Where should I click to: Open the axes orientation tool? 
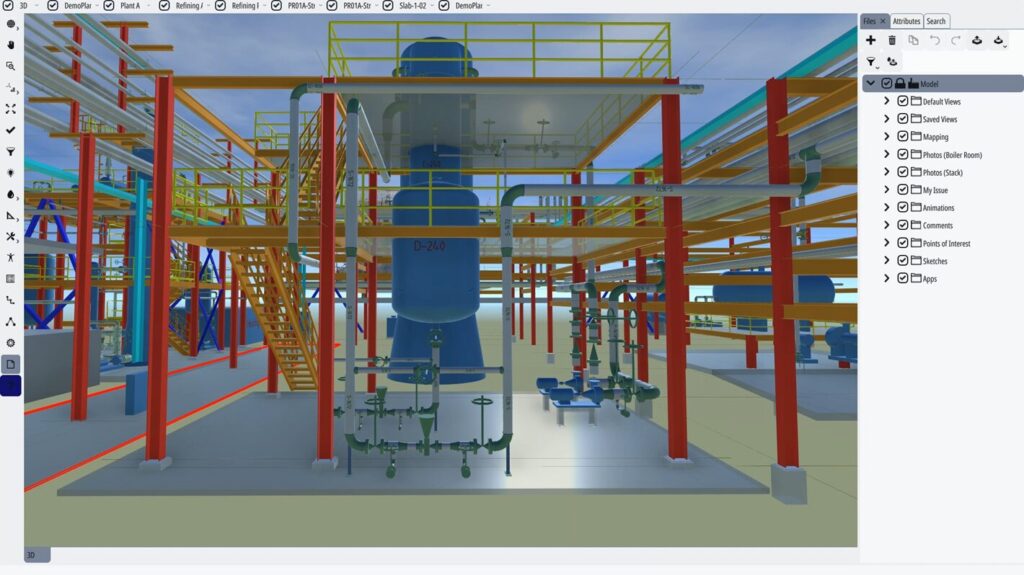(10, 88)
